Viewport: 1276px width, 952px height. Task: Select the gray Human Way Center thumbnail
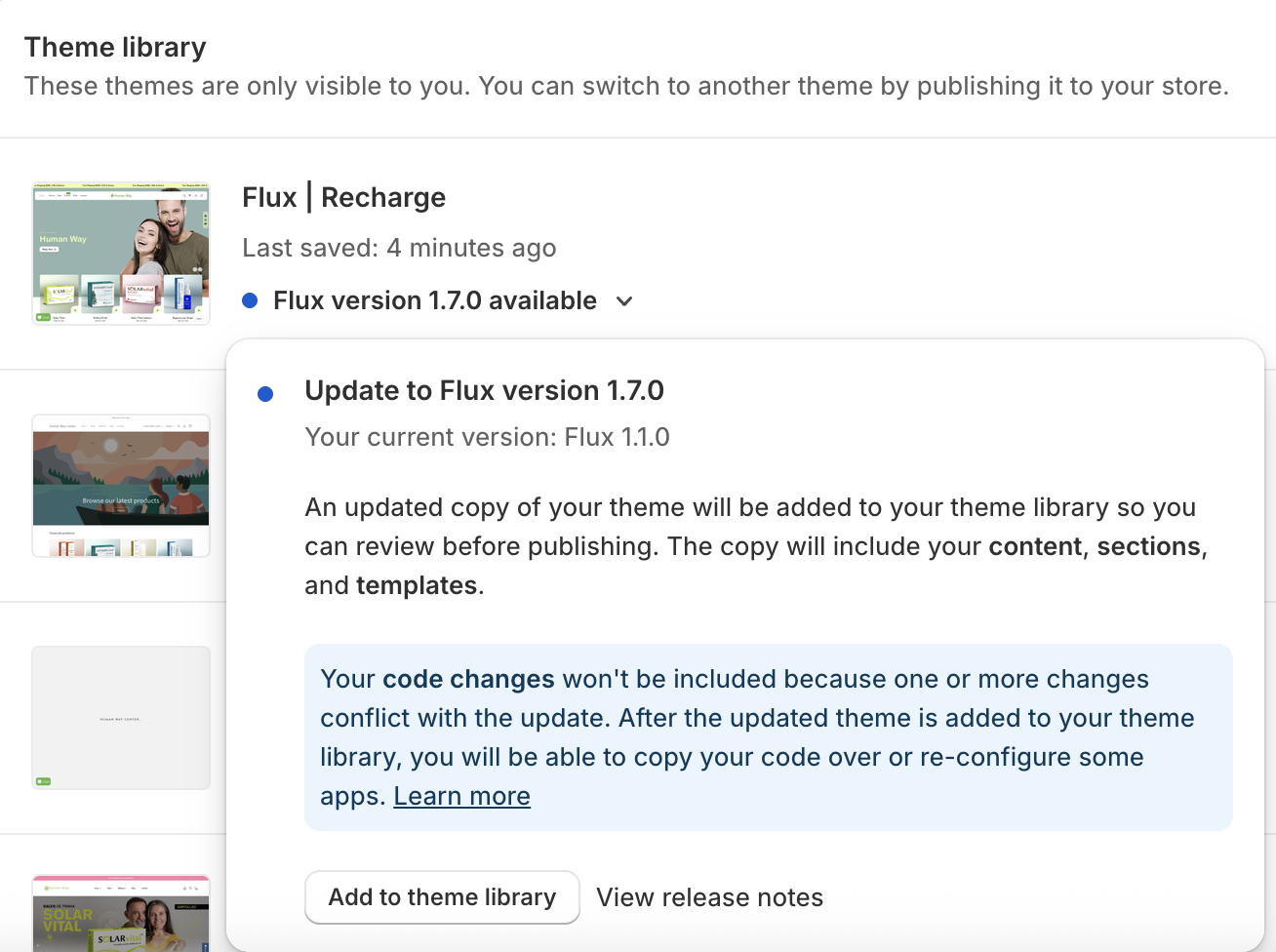click(121, 718)
